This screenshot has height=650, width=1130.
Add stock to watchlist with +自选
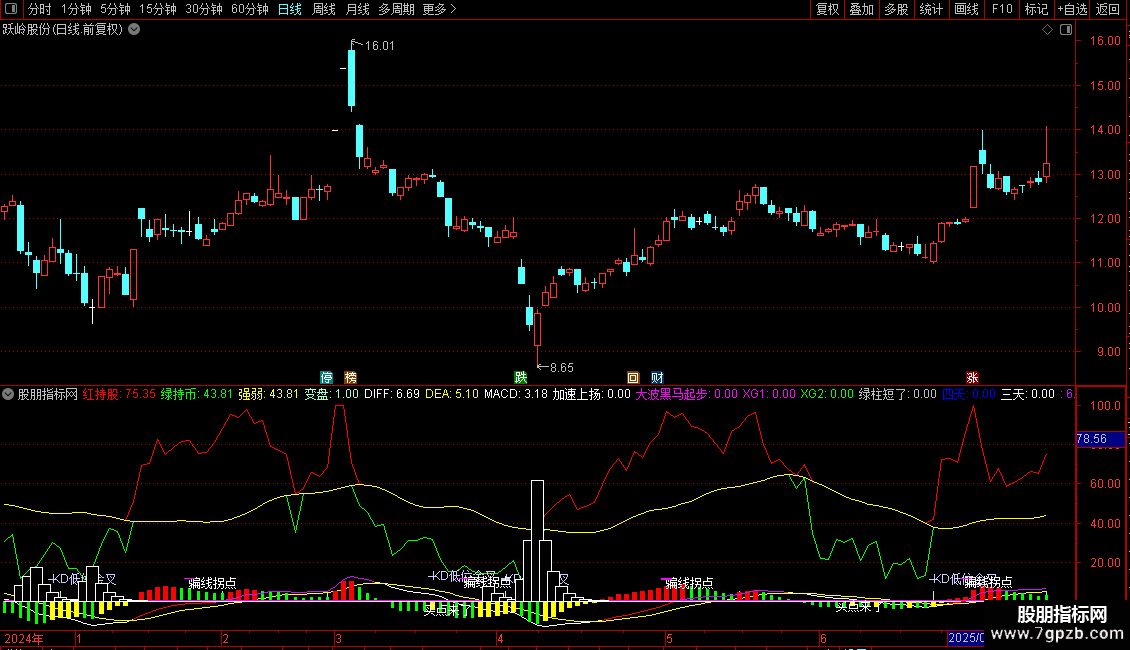tap(1072, 9)
